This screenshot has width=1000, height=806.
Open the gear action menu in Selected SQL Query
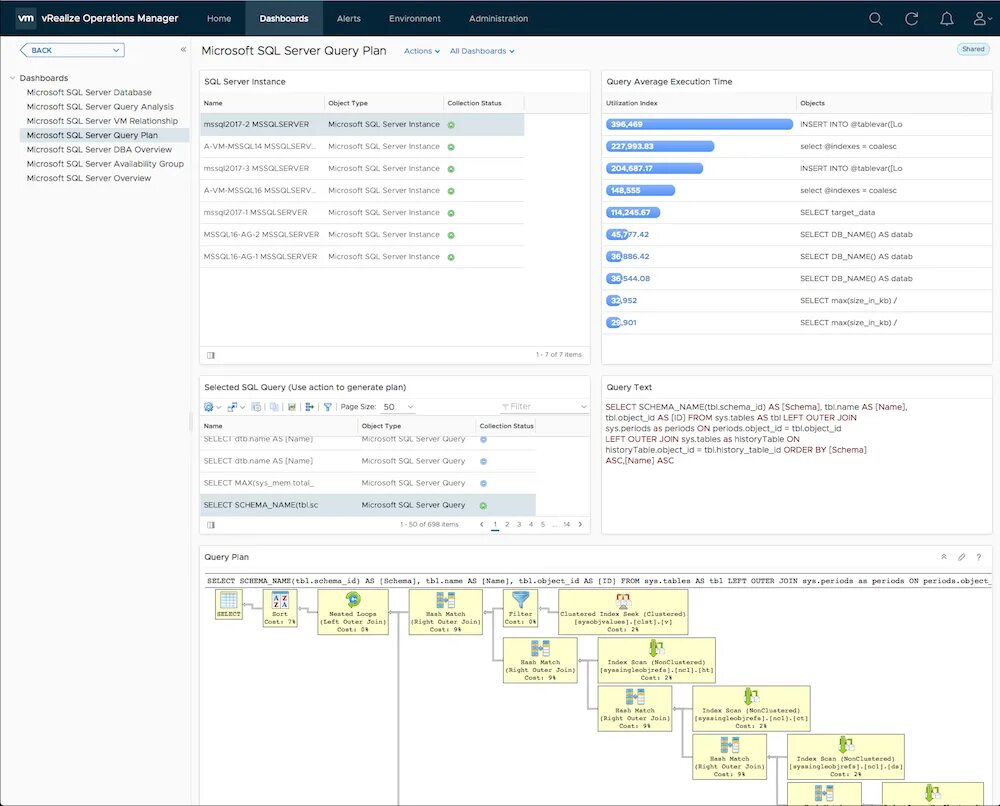(x=212, y=407)
